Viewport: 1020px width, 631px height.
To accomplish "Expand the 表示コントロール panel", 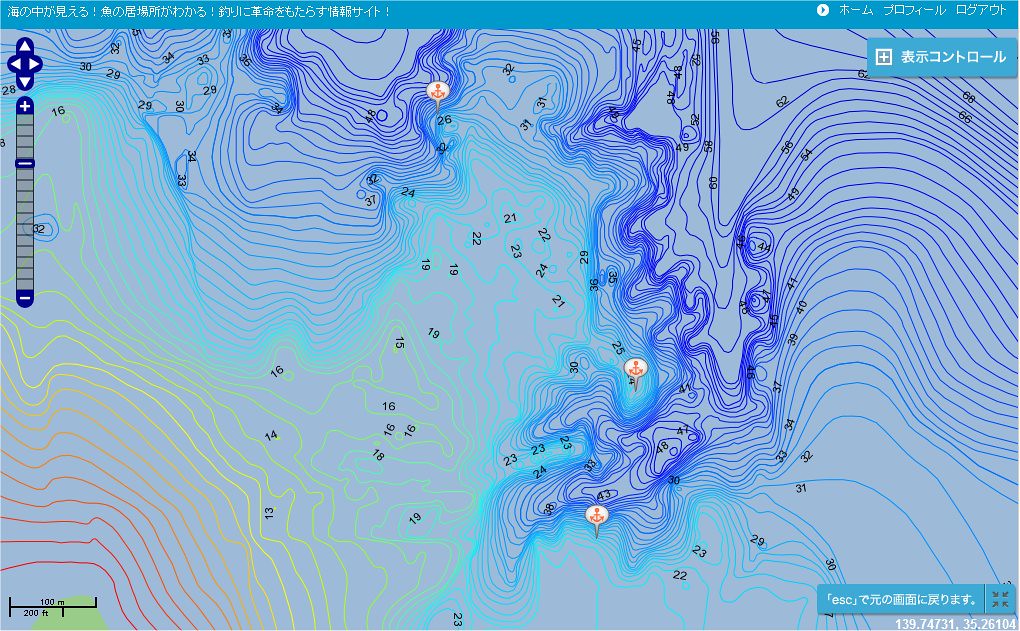I will click(943, 57).
